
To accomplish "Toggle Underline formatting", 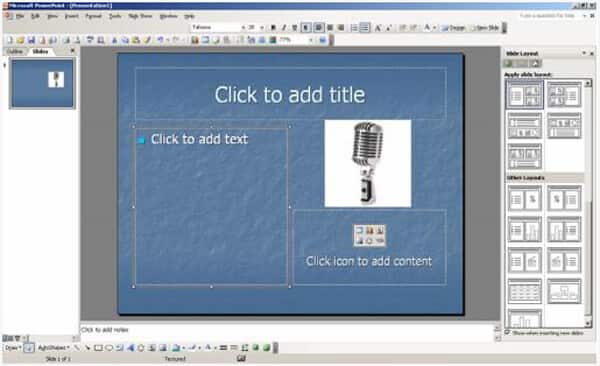I will 295,28.
